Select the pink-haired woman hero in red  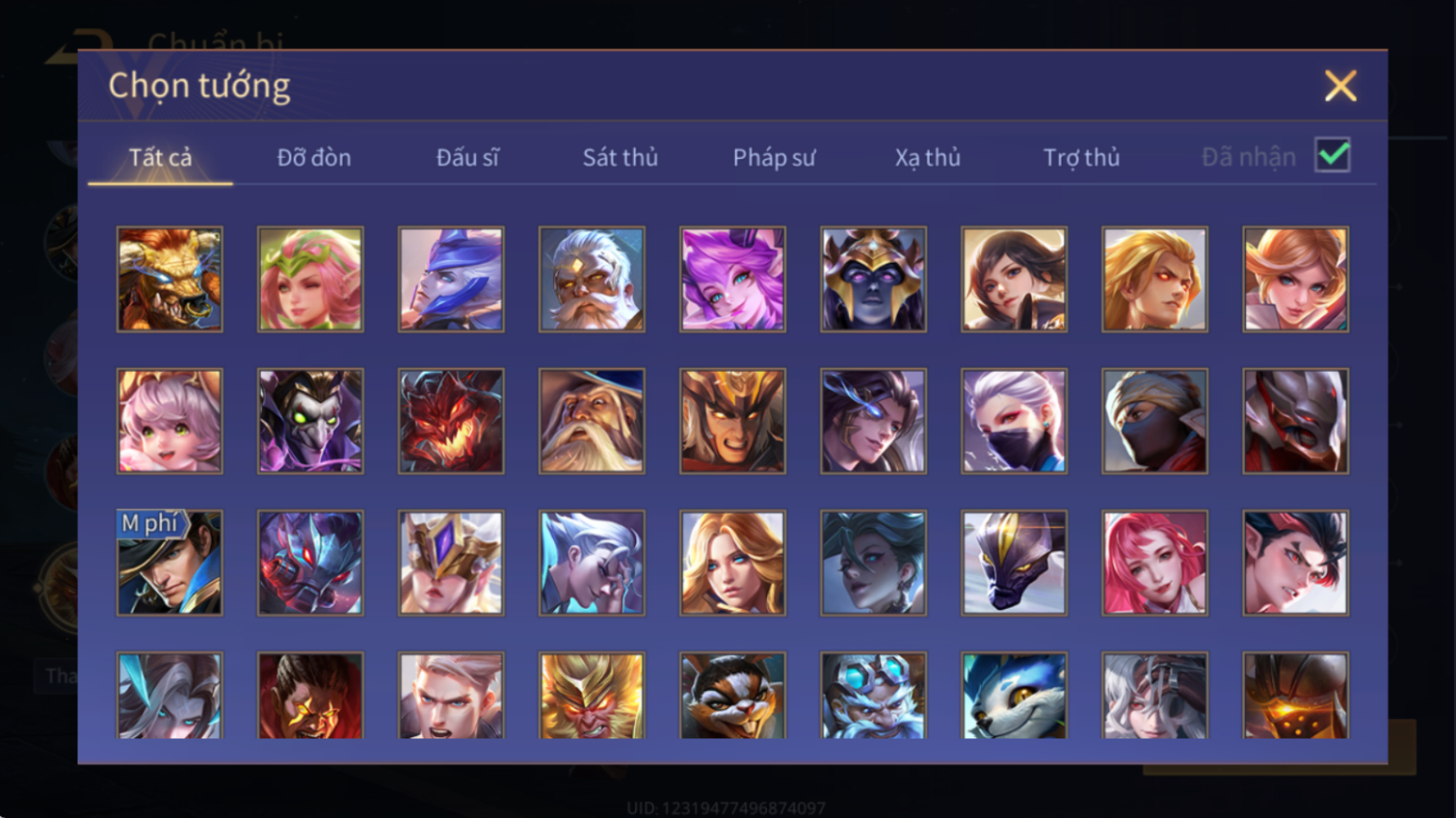pos(1154,563)
